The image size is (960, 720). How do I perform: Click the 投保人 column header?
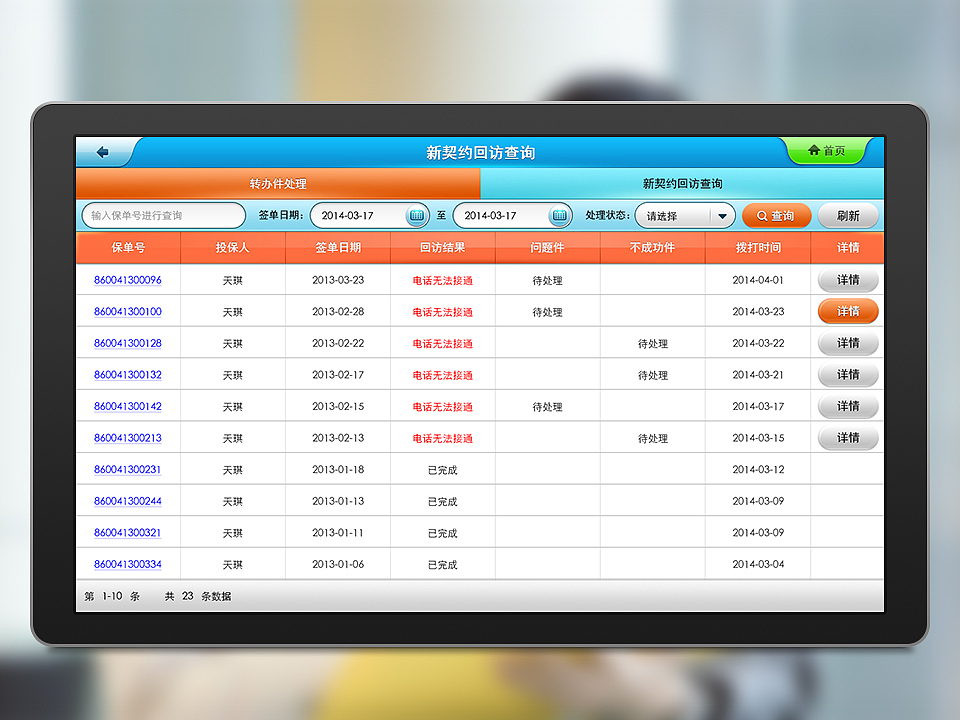point(233,248)
